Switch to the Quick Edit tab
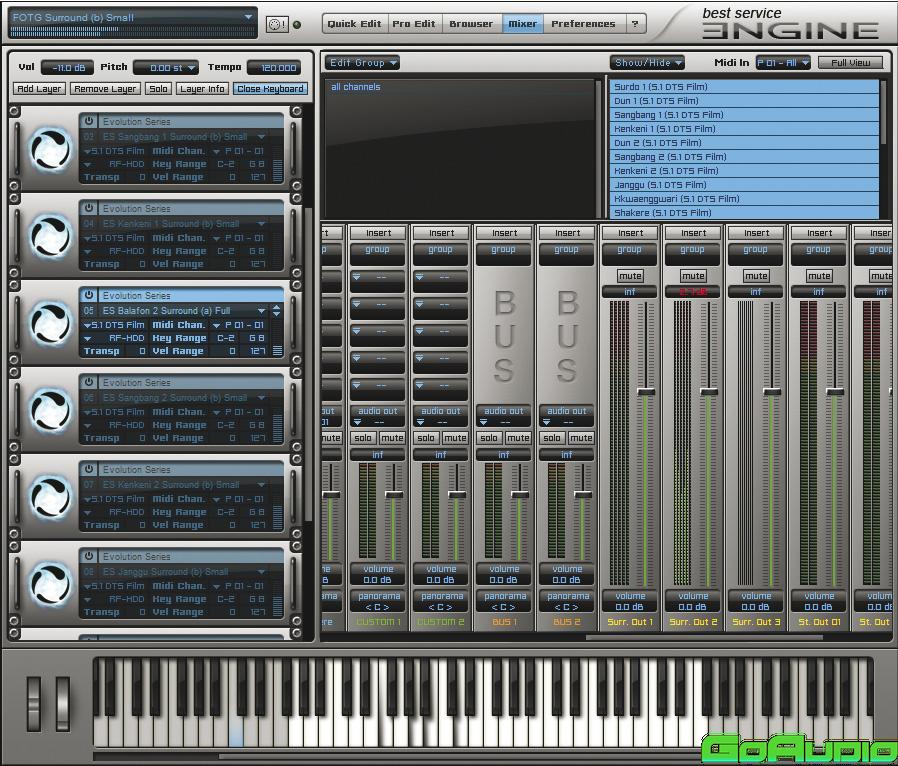The height and width of the screenshot is (766, 898). (354, 23)
